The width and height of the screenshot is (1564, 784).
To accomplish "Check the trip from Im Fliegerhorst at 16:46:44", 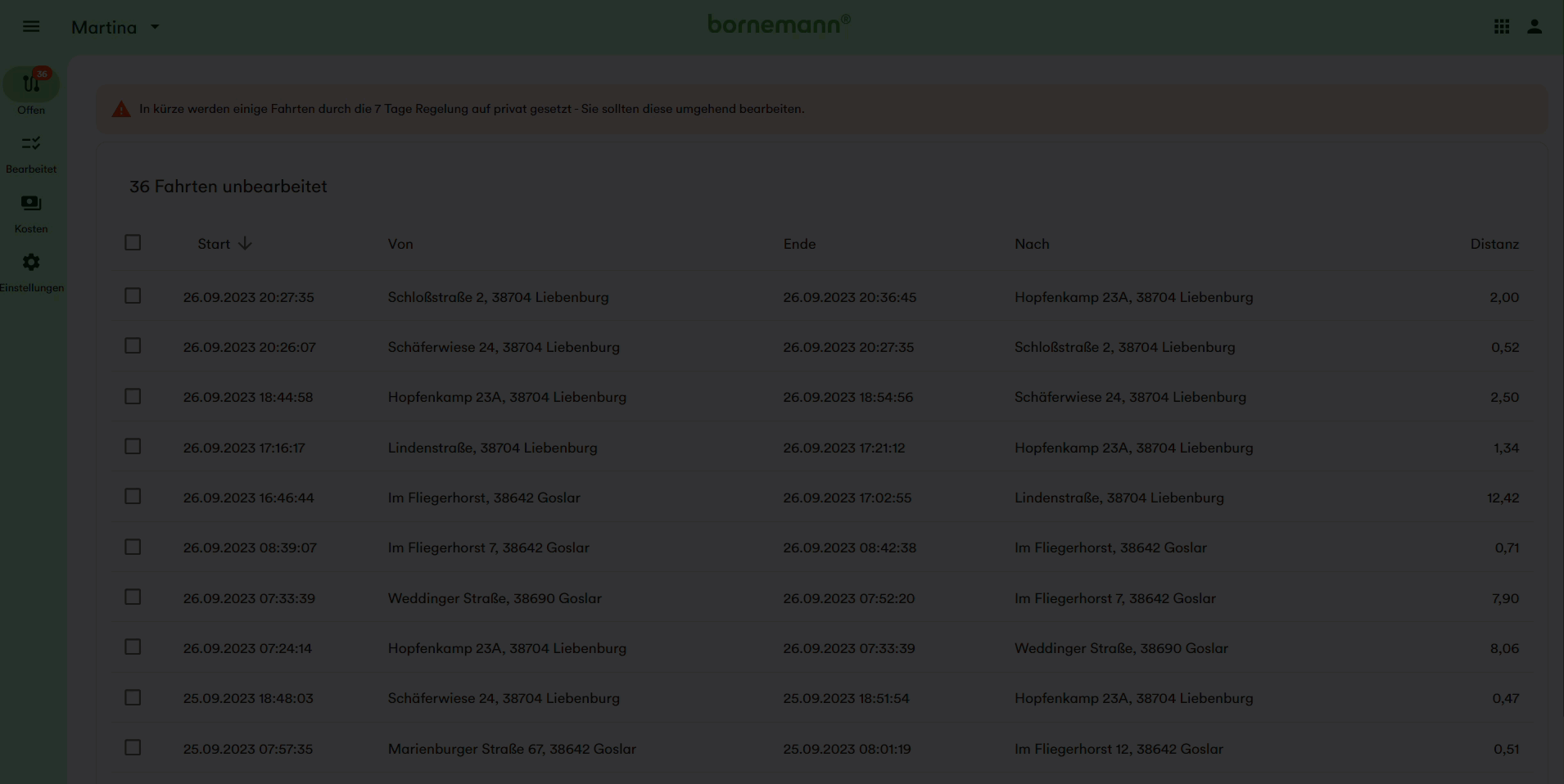I will tap(133, 497).
